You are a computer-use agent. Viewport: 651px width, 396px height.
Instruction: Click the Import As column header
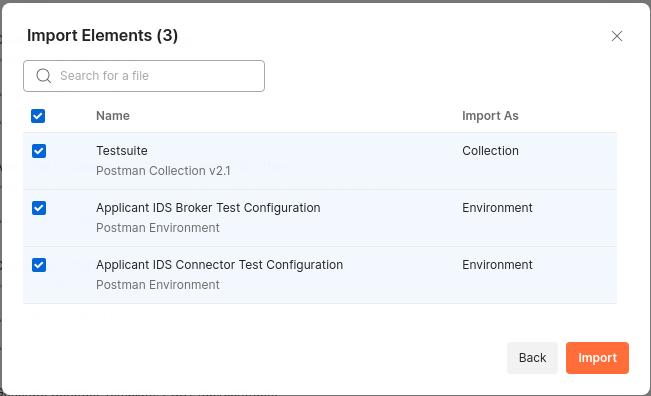490,116
